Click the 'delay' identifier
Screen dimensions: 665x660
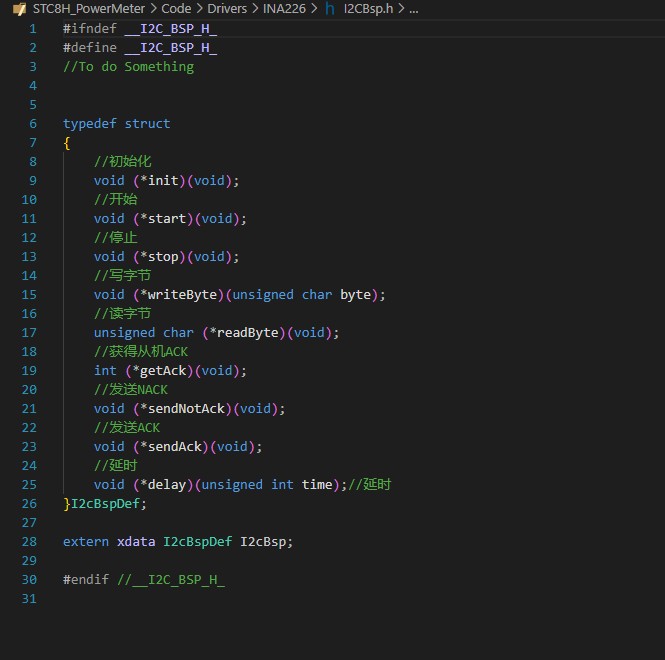point(167,485)
